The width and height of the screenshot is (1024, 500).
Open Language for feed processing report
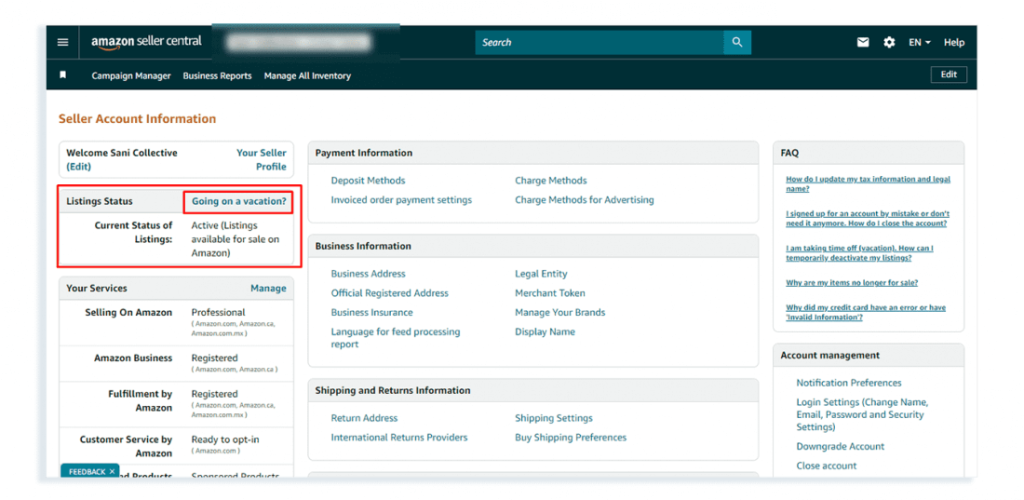pos(395,337)
